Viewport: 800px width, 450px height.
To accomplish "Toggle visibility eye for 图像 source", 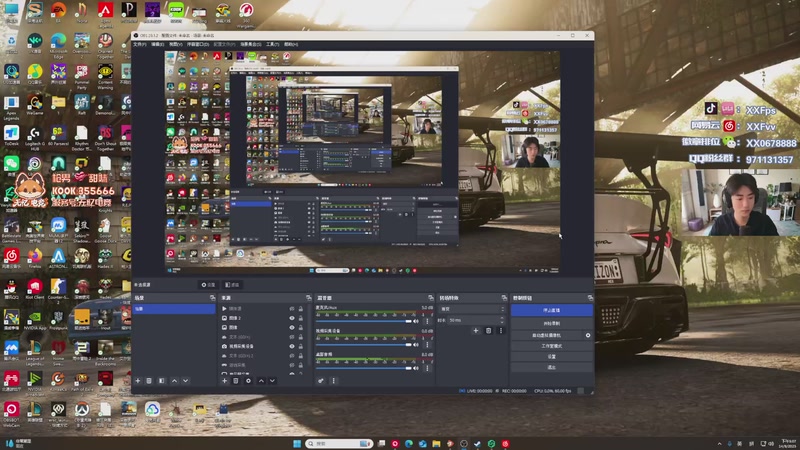I will (292, 328).
